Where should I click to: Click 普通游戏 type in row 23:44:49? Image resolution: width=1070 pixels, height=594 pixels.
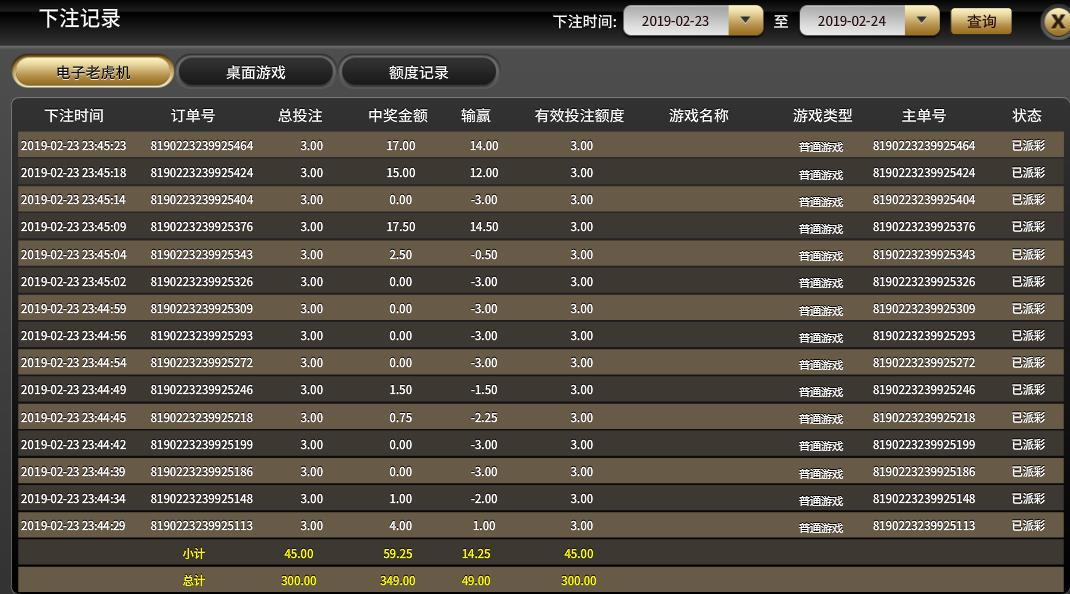point(821,391)
